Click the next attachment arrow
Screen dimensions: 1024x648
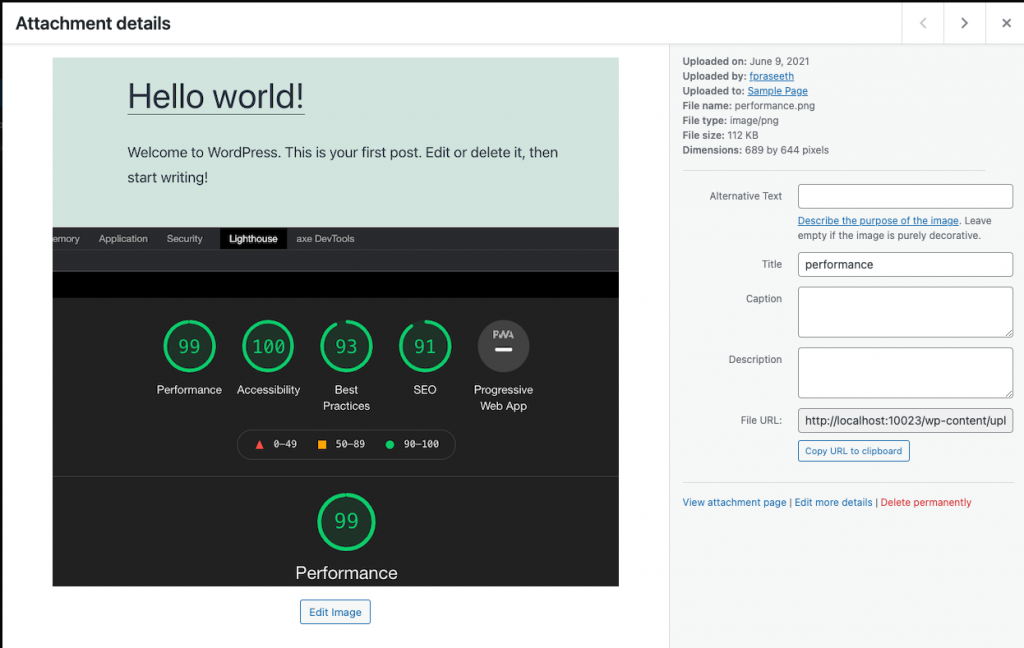[x=963, y=22]
